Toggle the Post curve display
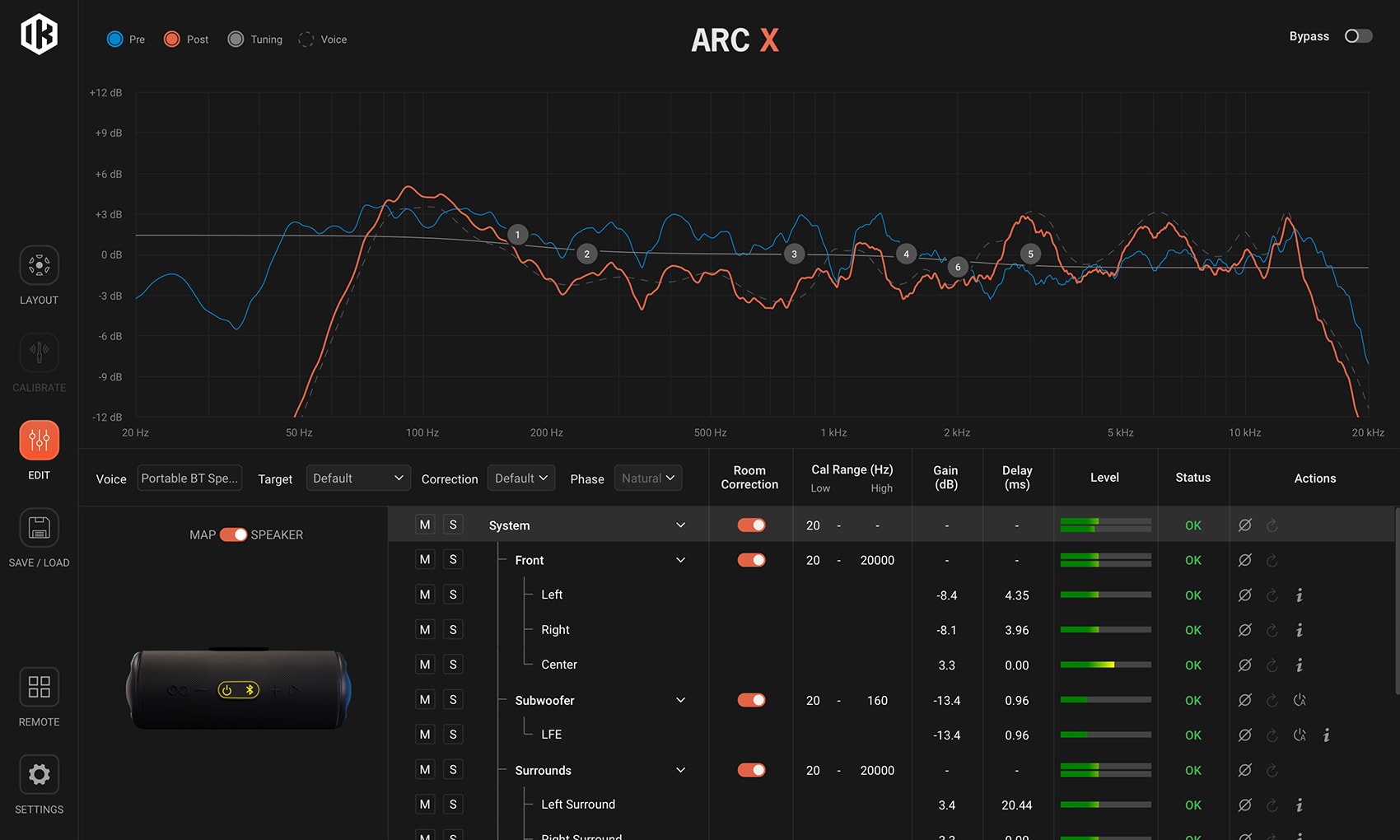Screen dimensions: 1400x840 click(x=172, y=40)
